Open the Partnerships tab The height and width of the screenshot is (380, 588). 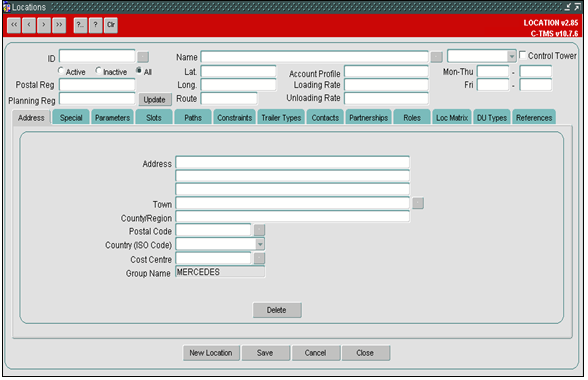point(369,118)
